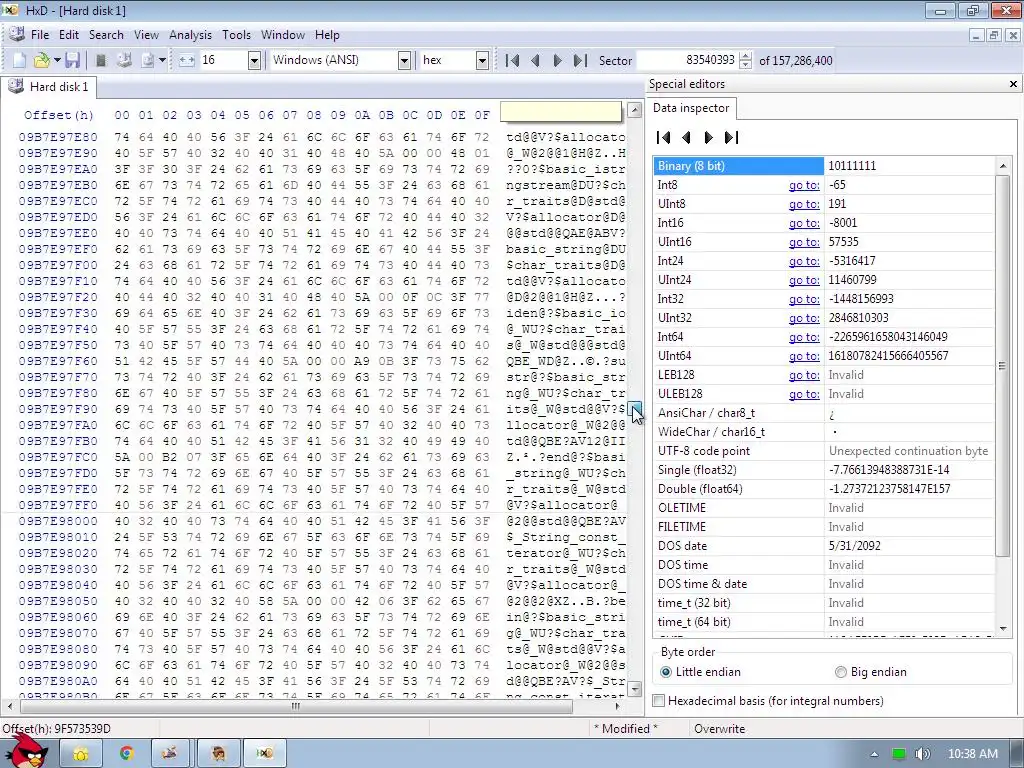Open the Windows (ANSI) charset dropdown
This screenshot has width=1024, height=768.
[404, 61]
